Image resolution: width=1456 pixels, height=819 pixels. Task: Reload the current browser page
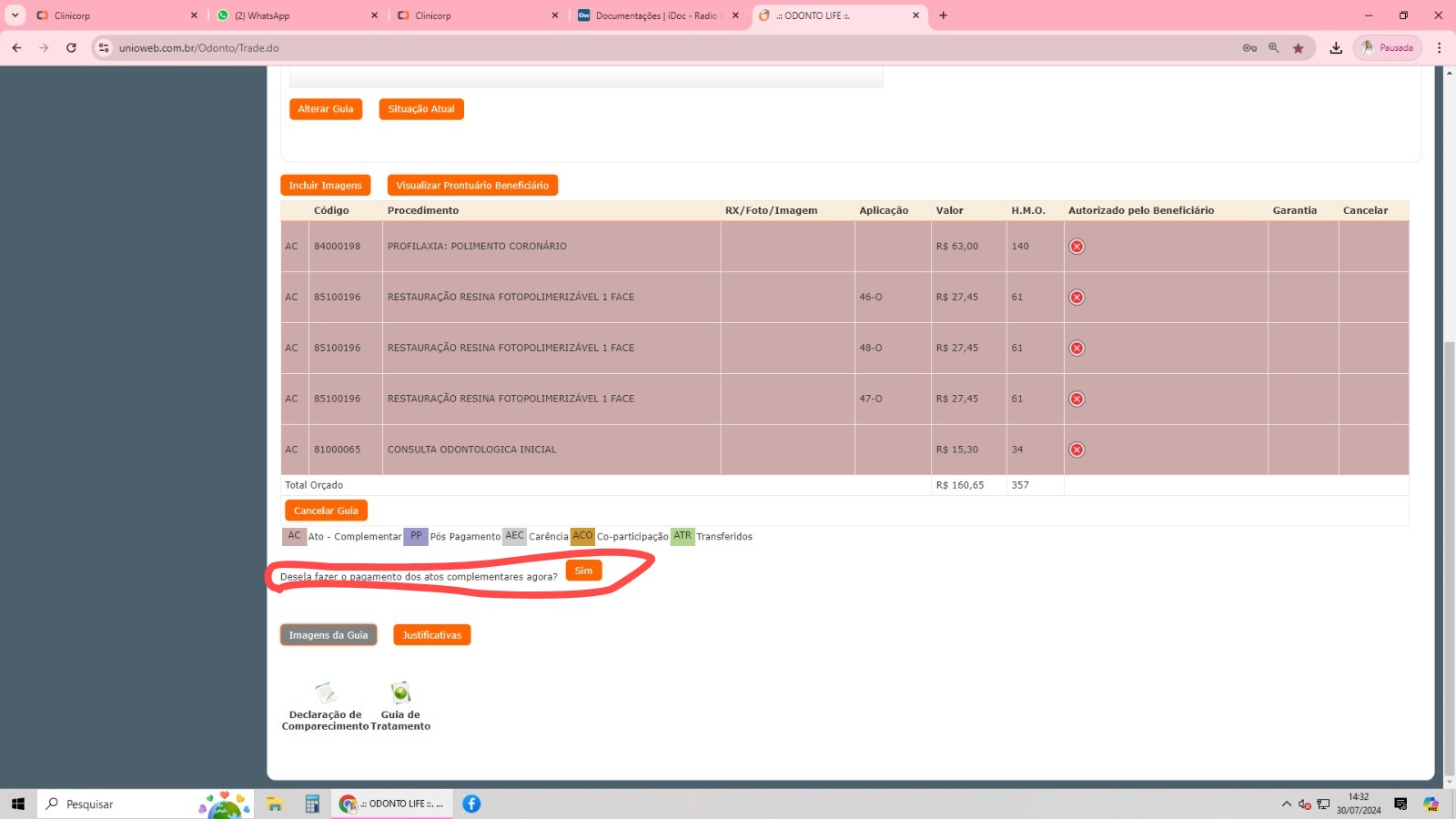coord(71,47)
